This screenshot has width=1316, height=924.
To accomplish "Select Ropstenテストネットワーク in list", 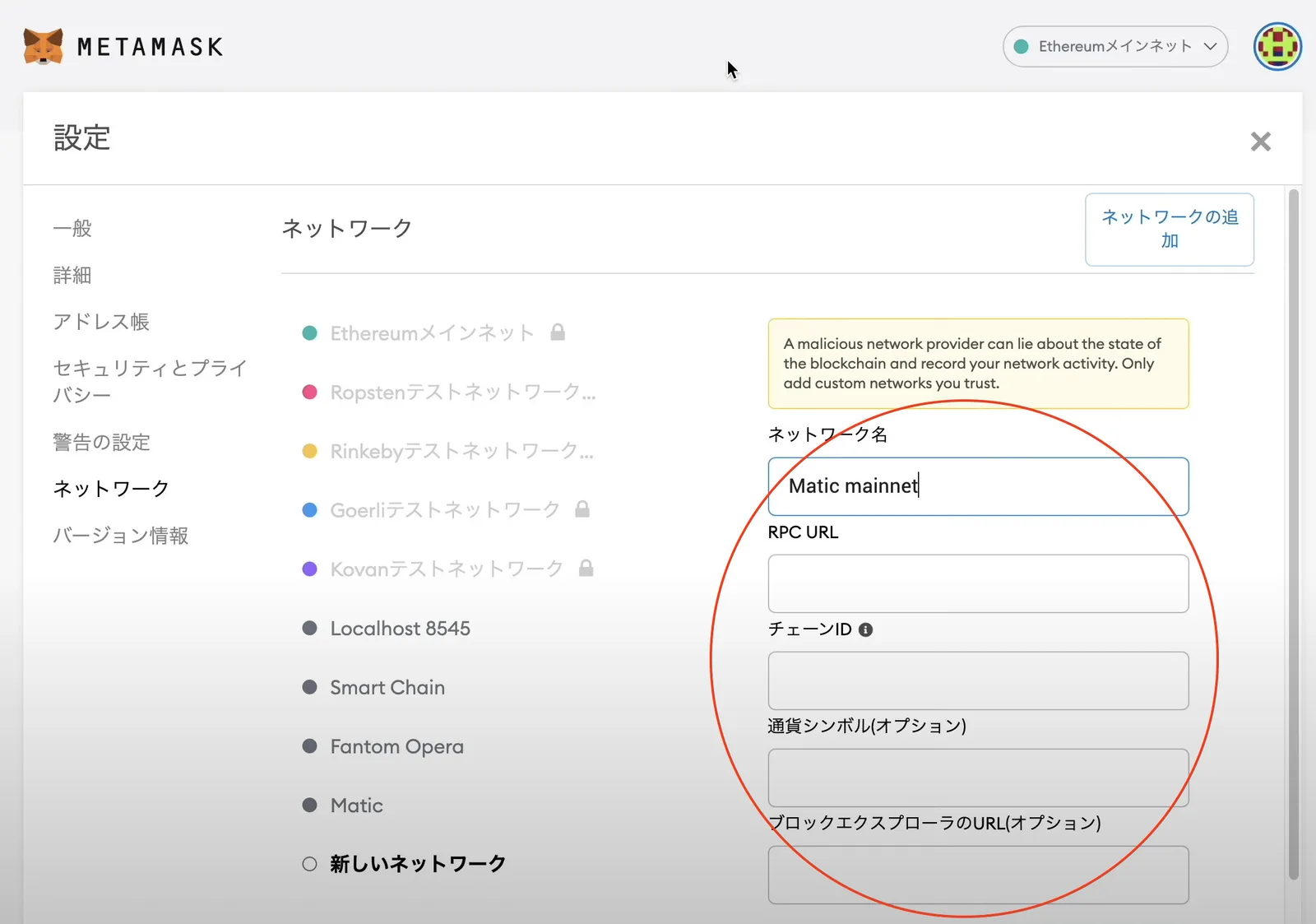I will tap(463, 392).
